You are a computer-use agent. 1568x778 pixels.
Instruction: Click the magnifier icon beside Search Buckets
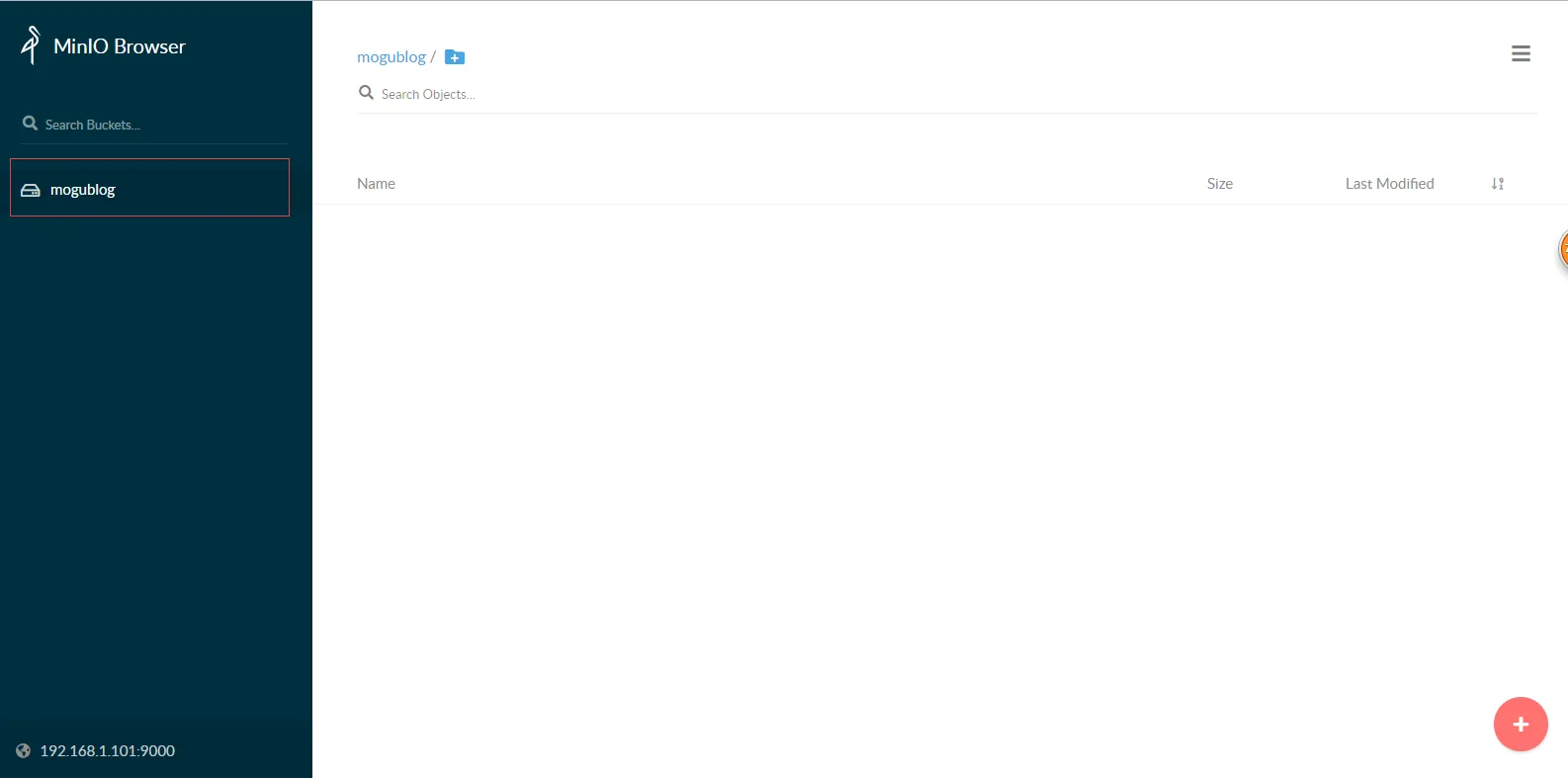coord(30,124)
